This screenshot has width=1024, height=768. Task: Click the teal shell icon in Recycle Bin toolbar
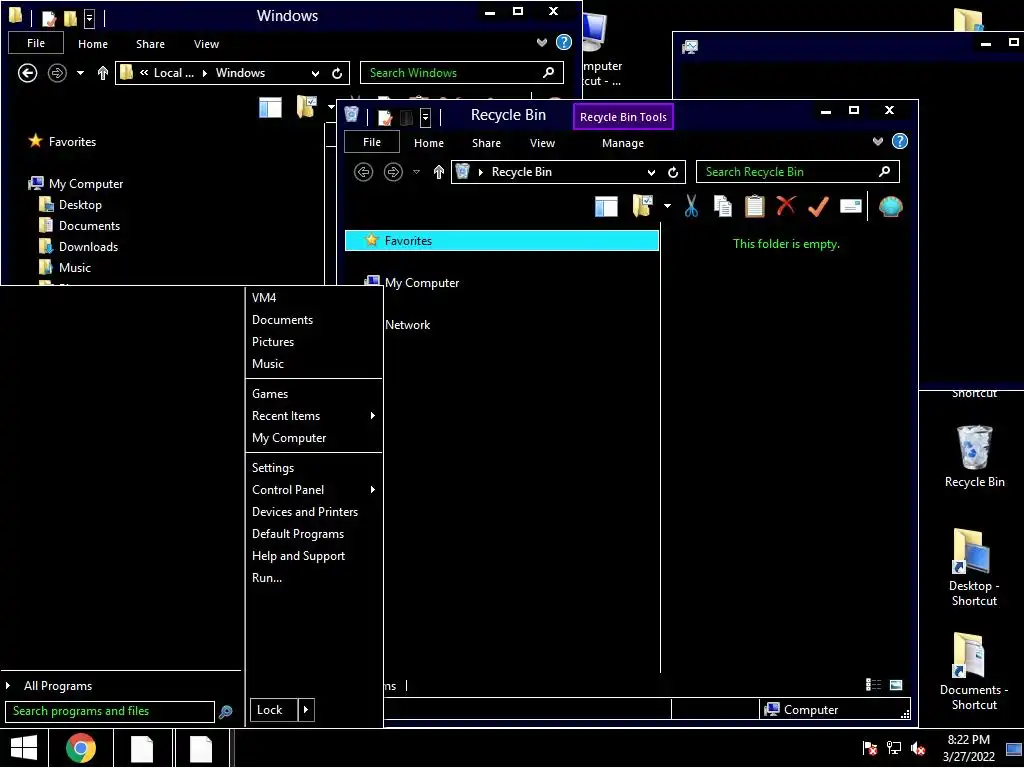pyautogui.click(x=891, y=206)
